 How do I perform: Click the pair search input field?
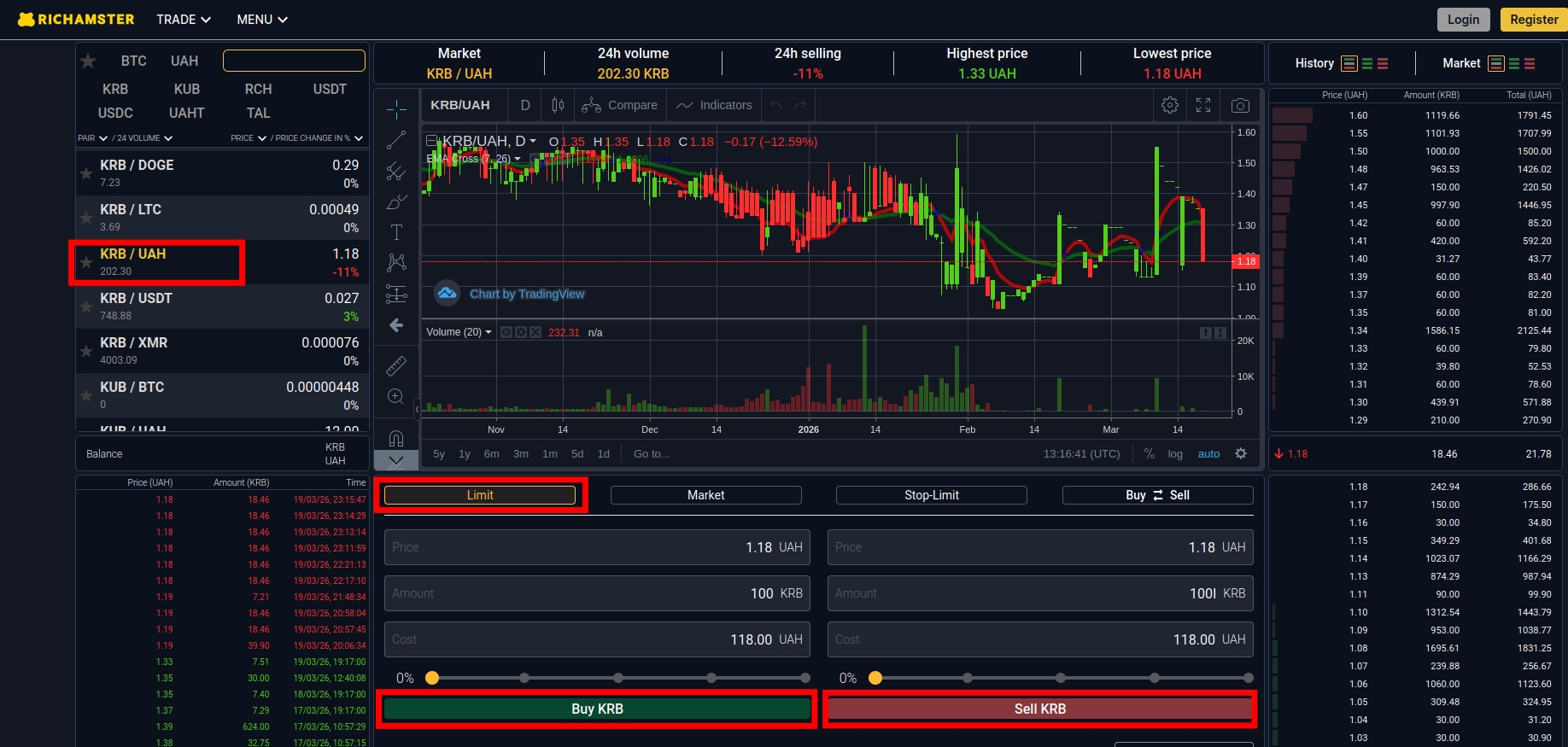(x=294, y=61)
